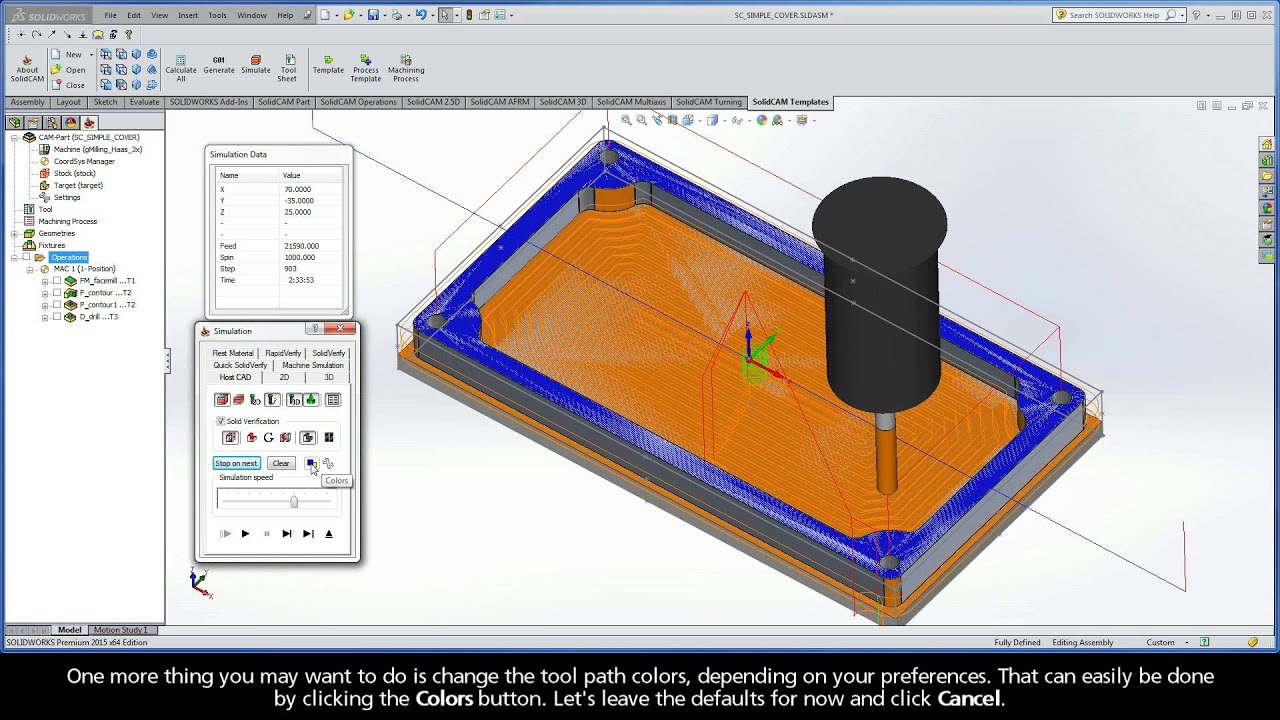
Task: Open About SolidCAM
Action: (x=27, y=68)
